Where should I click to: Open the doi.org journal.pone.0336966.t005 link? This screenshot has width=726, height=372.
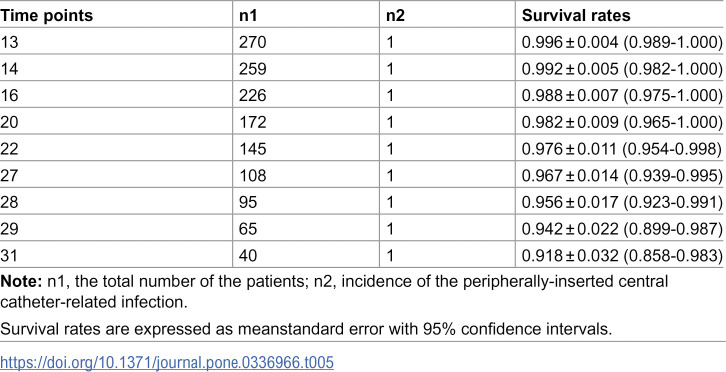coord(167,362)
